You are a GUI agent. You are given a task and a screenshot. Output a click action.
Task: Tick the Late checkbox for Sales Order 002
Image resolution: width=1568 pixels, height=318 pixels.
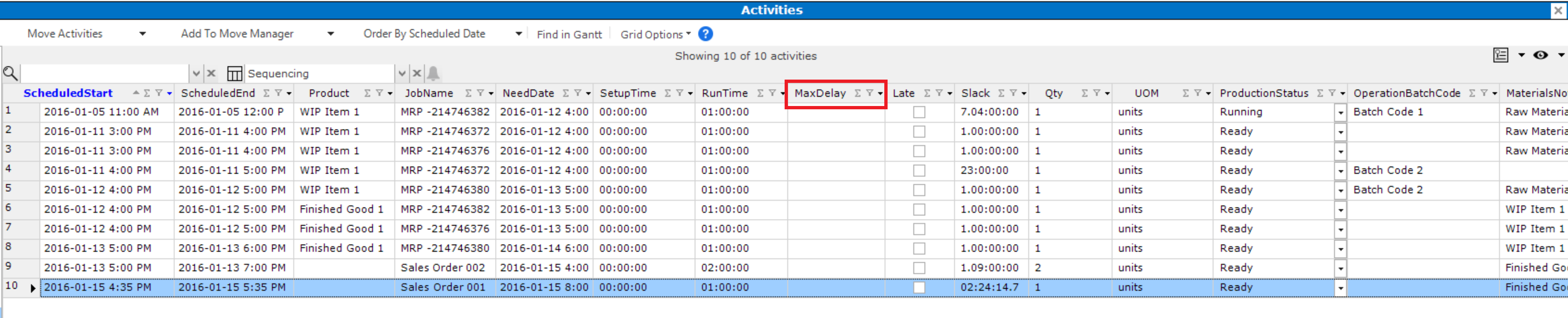point(919,268)
